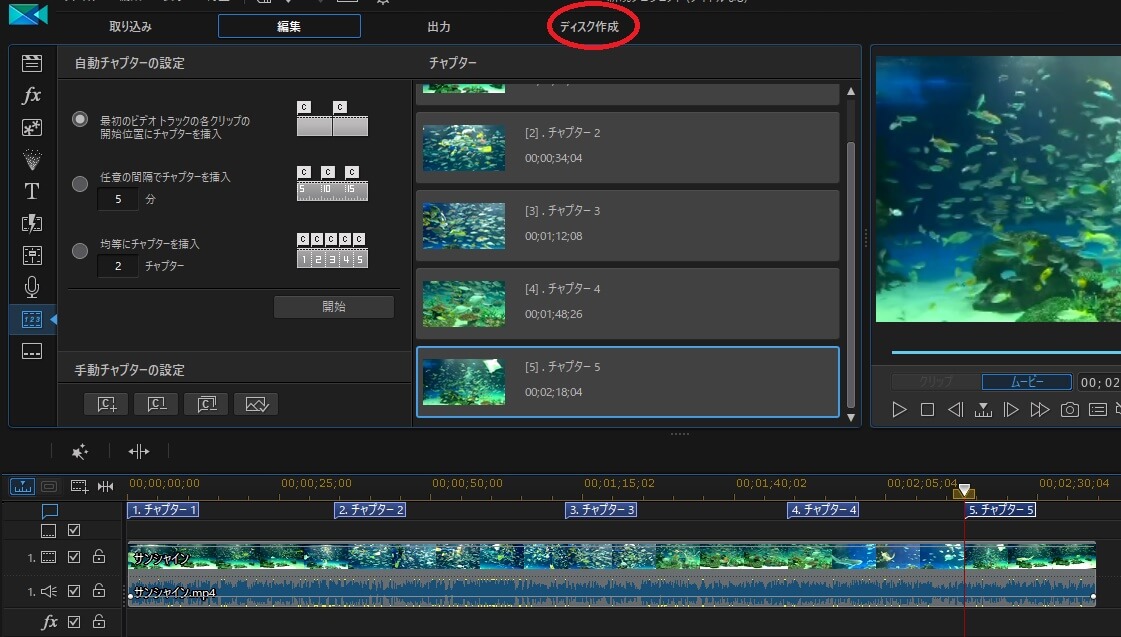Click timeline marker 4. チャプター 4

tap(823, 510)
